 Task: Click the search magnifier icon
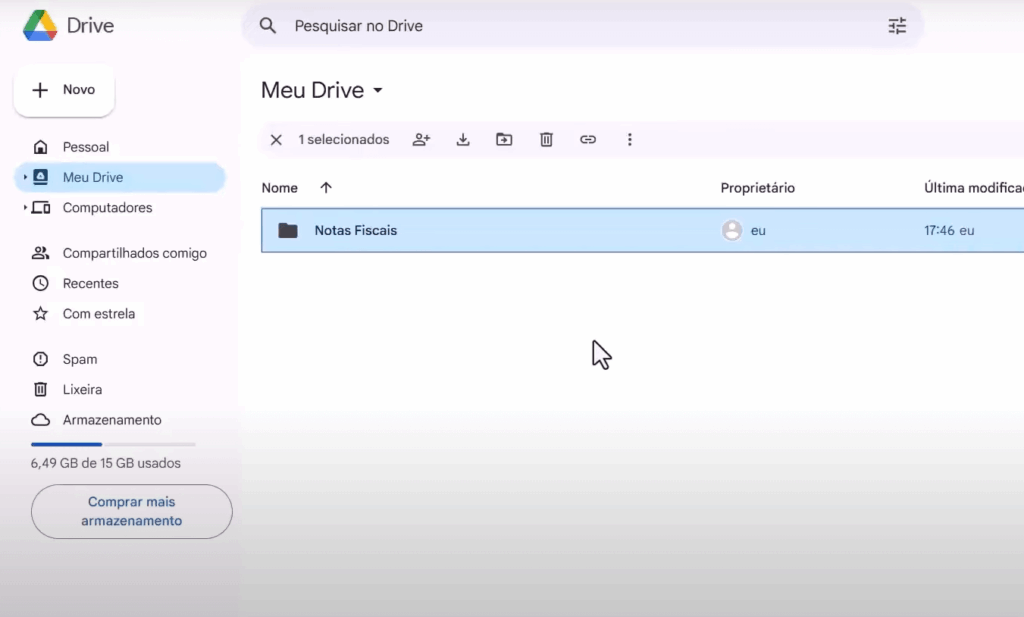click(268, 25)
